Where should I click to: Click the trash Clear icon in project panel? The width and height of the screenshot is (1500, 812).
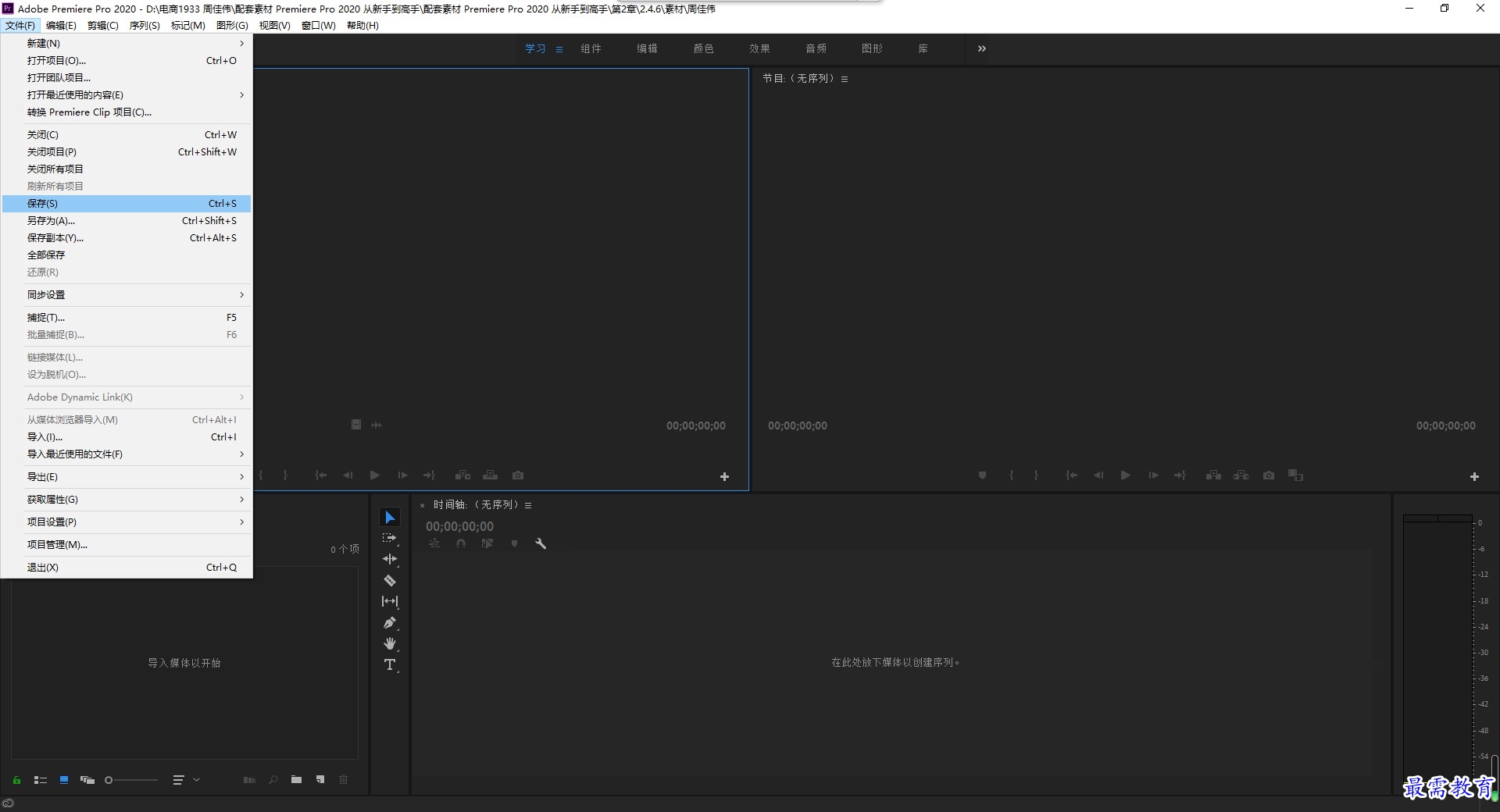[343, 779]
